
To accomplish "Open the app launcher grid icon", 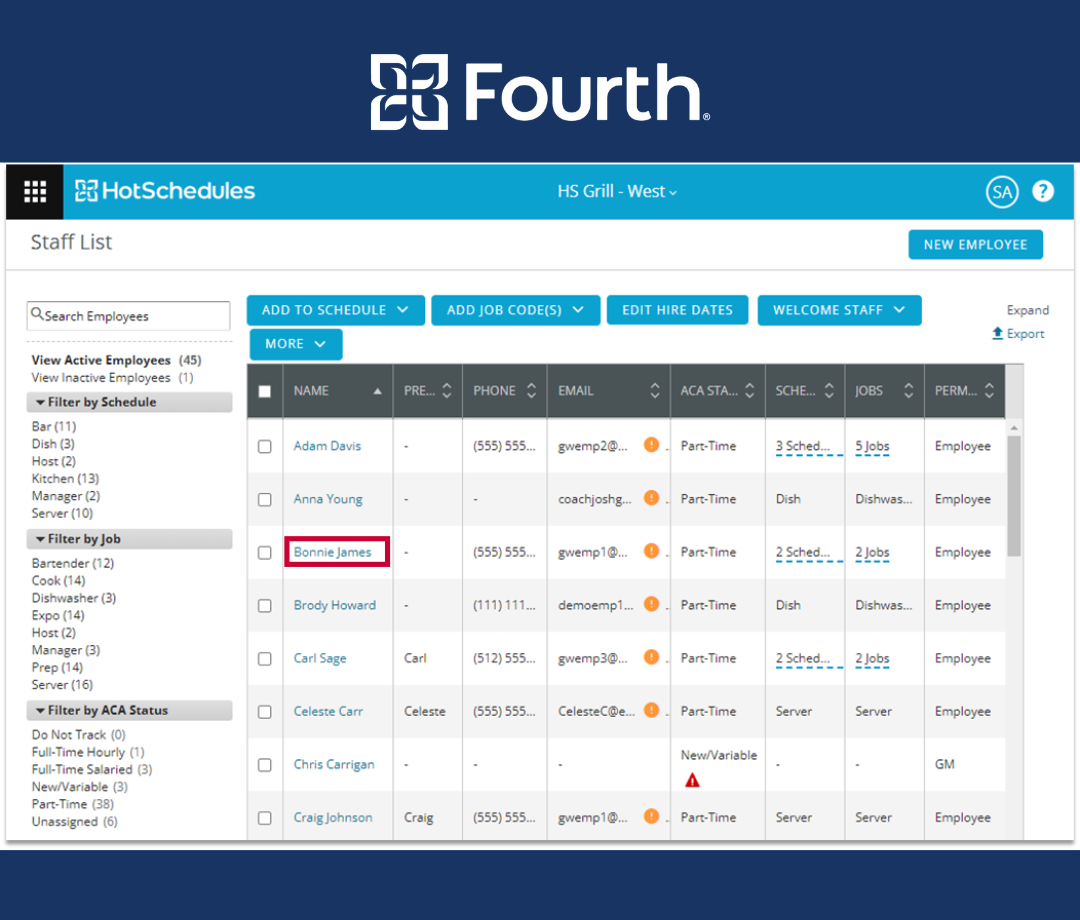I will point(35,191).
